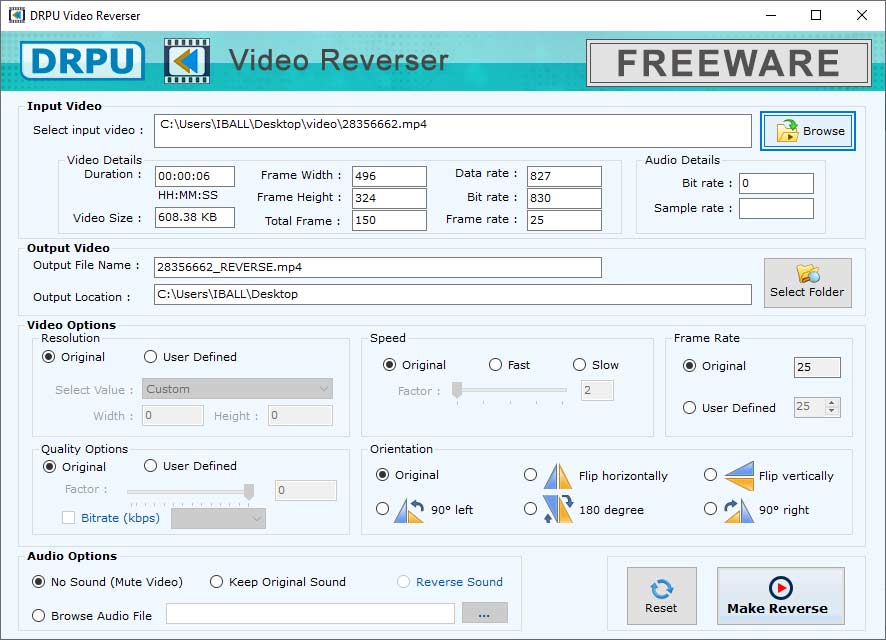The width and height of the screenshot is (886, 640).
Task: Click the app icon in title bar
Action: [16, 15]
